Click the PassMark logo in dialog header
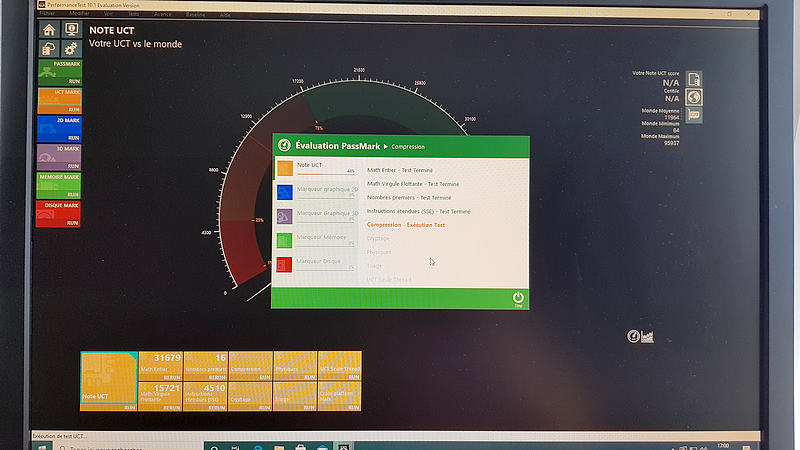 point(284,146)
